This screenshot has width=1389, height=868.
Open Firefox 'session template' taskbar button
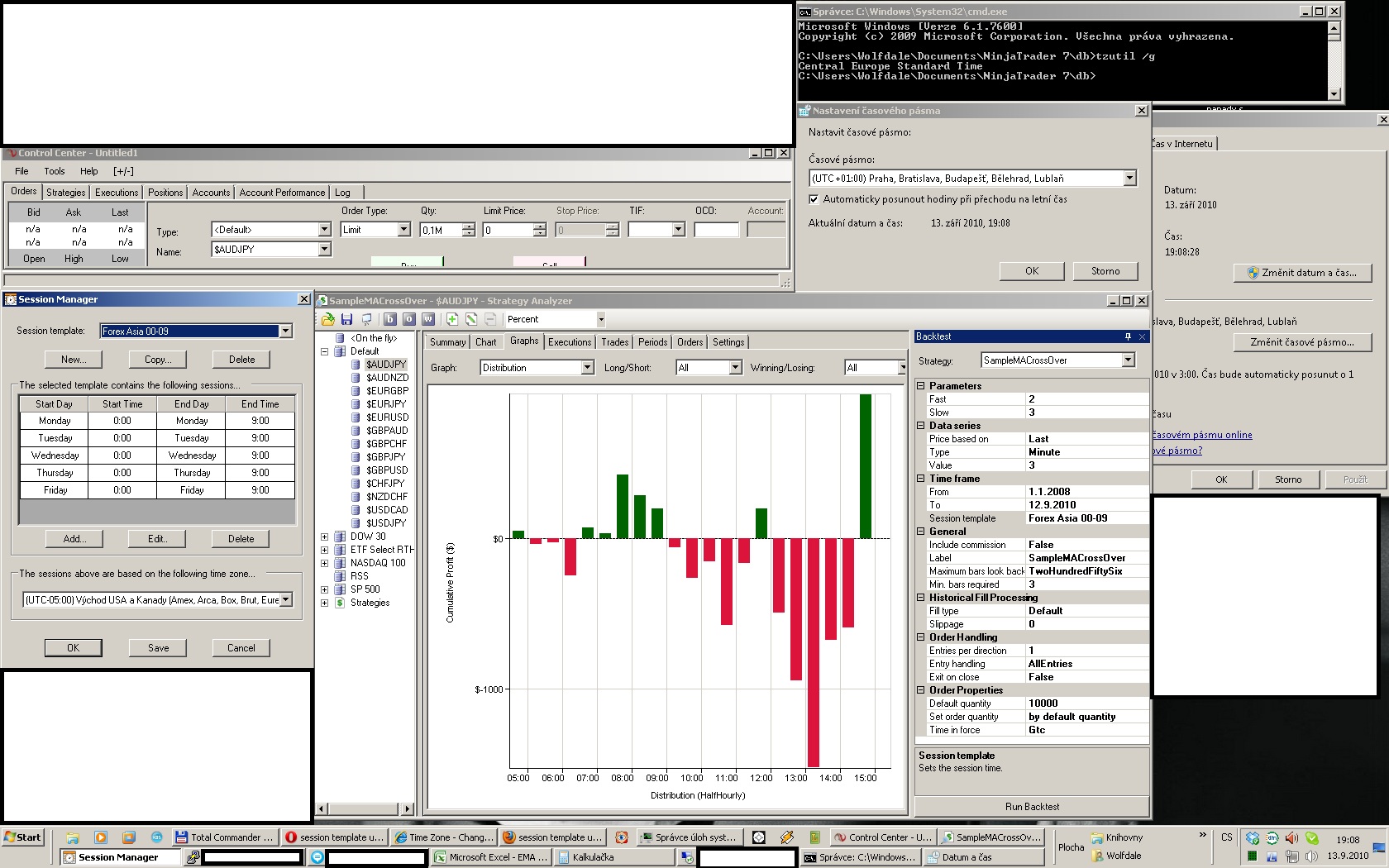tap(552, 837)
